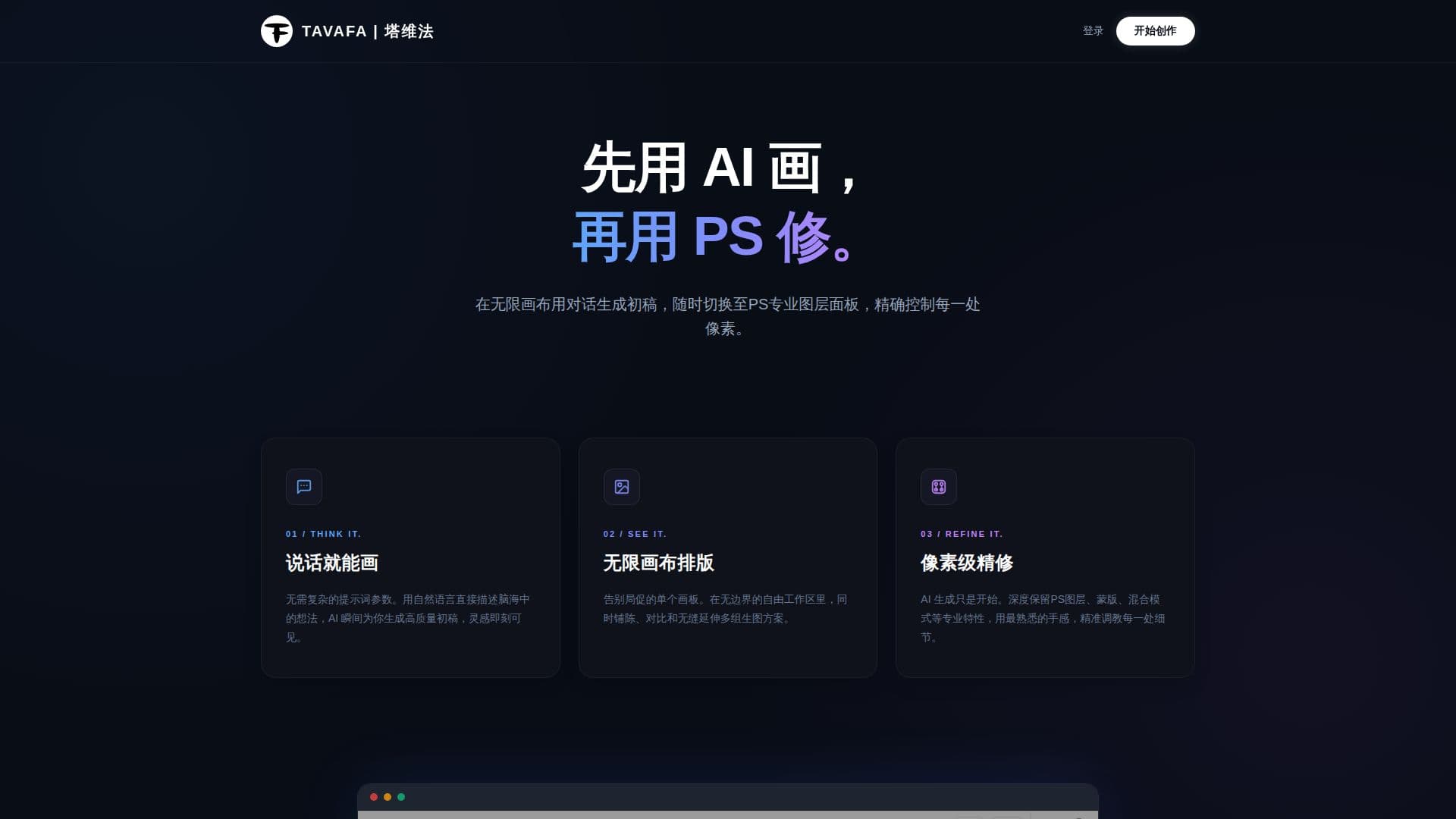Click the red dot in the mockup window
Image resolution: width=1456 pixels, height=819 pixels.
[374, 797]
